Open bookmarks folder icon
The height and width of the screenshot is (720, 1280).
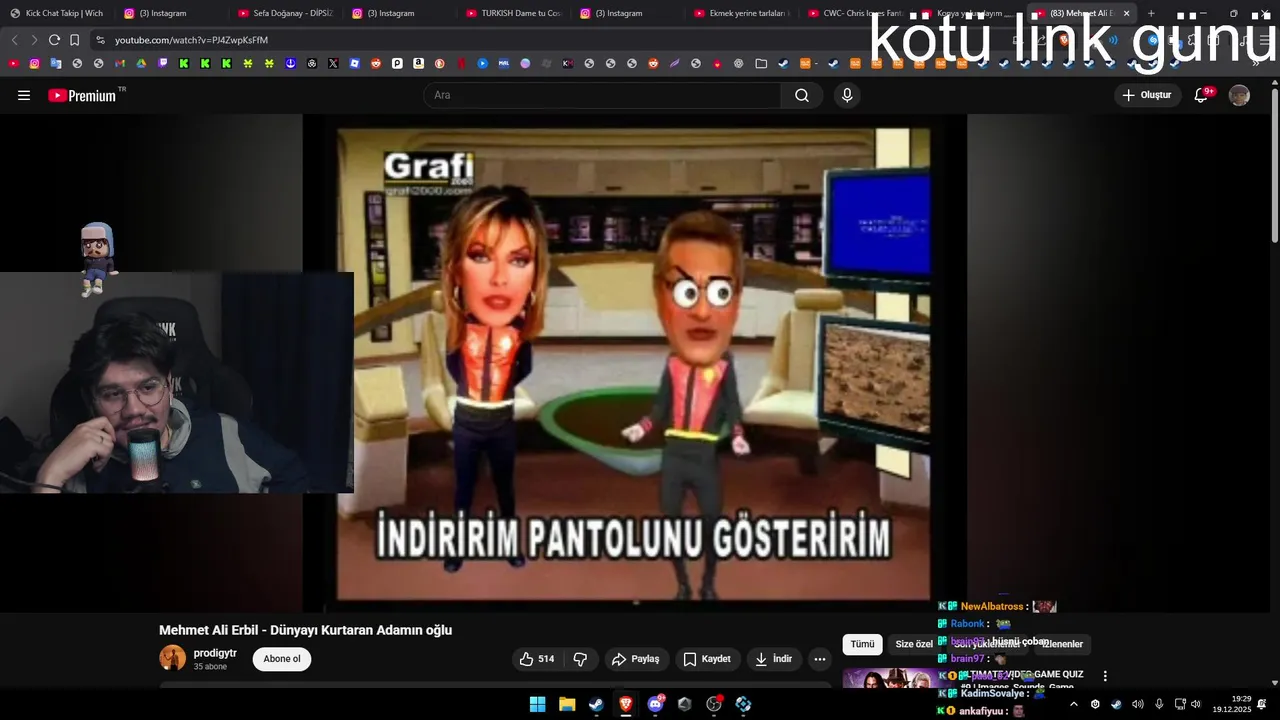761,63
